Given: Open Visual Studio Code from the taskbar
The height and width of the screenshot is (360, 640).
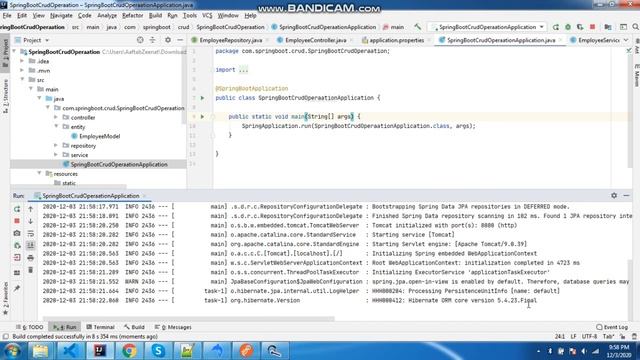Looking at the screenshot, I should [x=71, y=351].
